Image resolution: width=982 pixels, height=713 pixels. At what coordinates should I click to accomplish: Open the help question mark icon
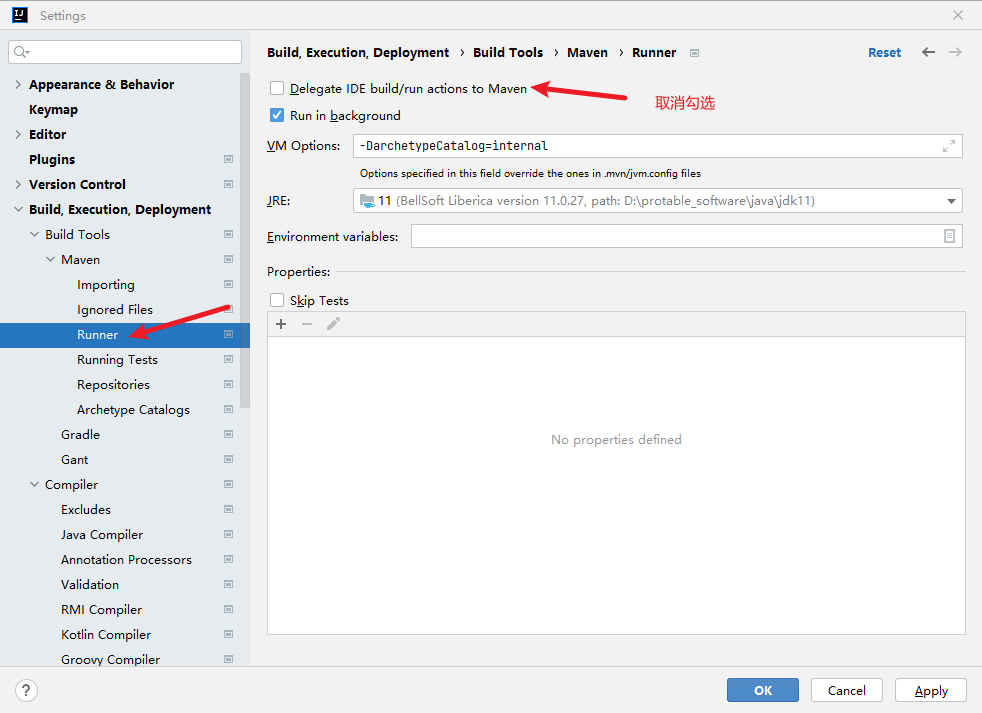(27, 690)
